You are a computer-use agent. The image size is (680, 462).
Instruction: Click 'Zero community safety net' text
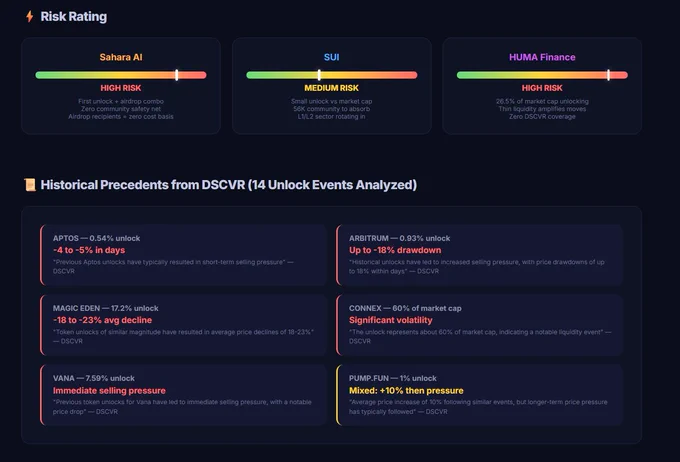coord(121,109)
